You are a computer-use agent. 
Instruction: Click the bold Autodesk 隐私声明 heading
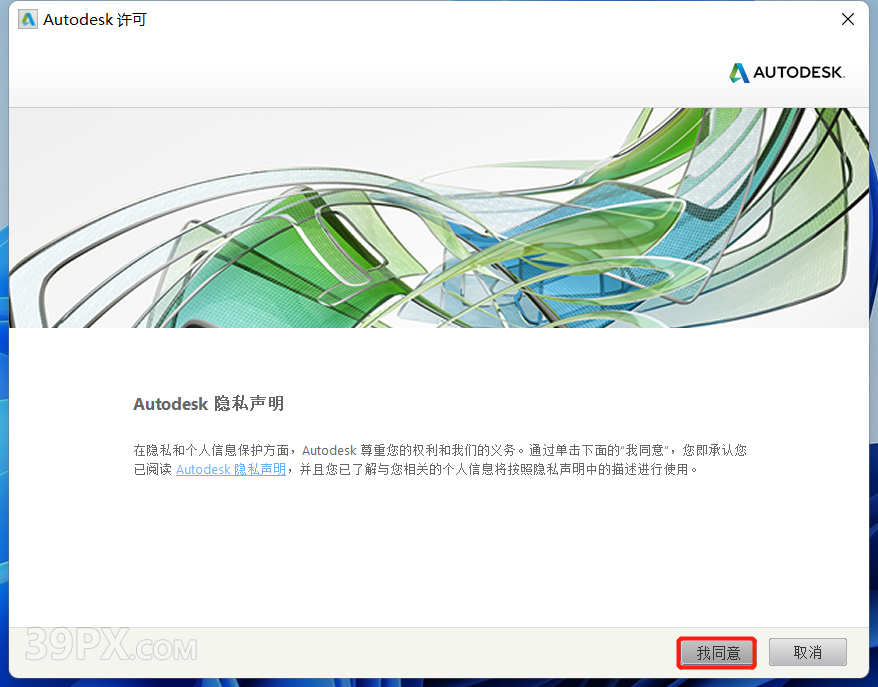[x=208, y=404]
